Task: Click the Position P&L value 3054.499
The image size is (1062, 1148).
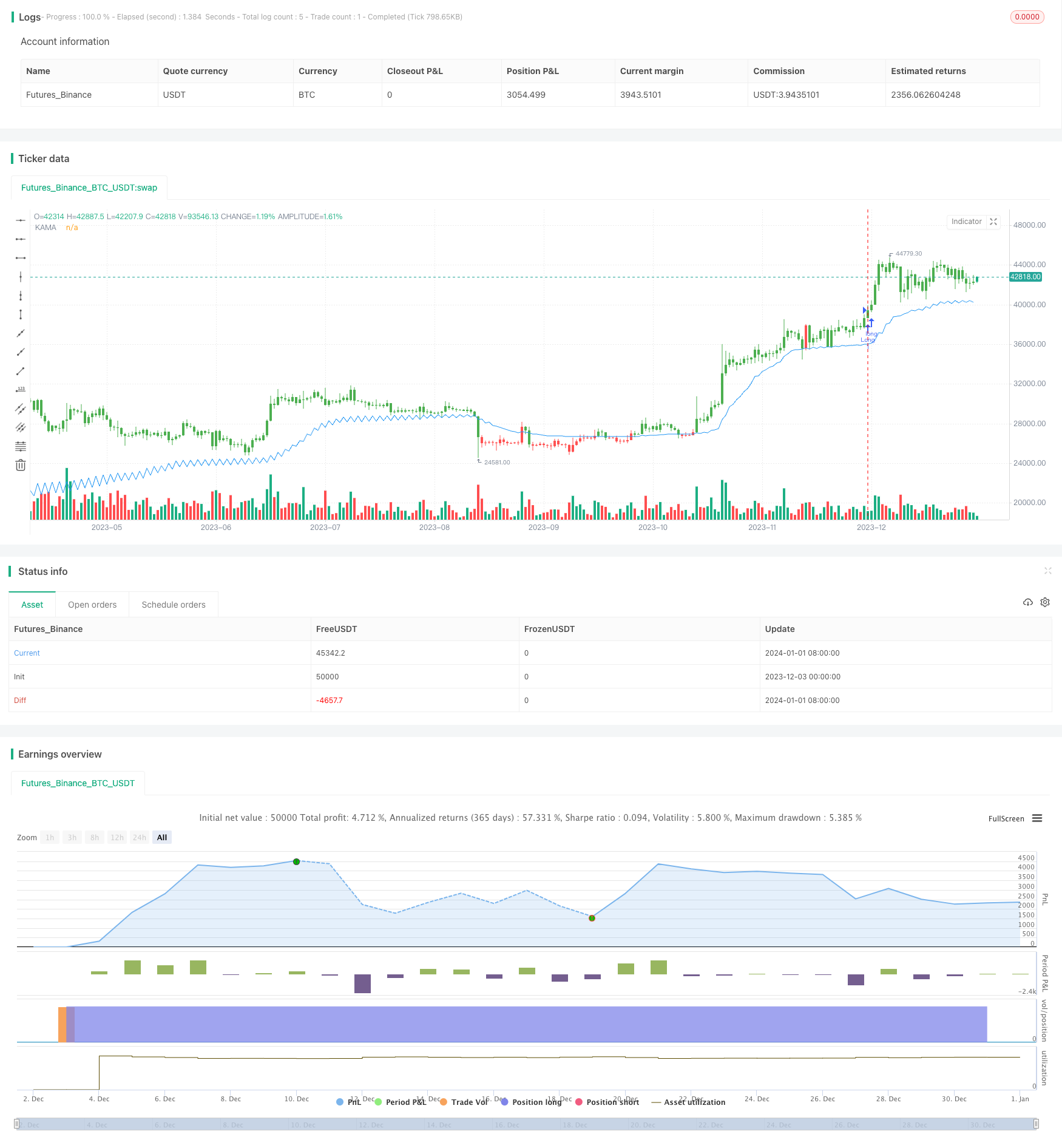Action: click(526, 95)
